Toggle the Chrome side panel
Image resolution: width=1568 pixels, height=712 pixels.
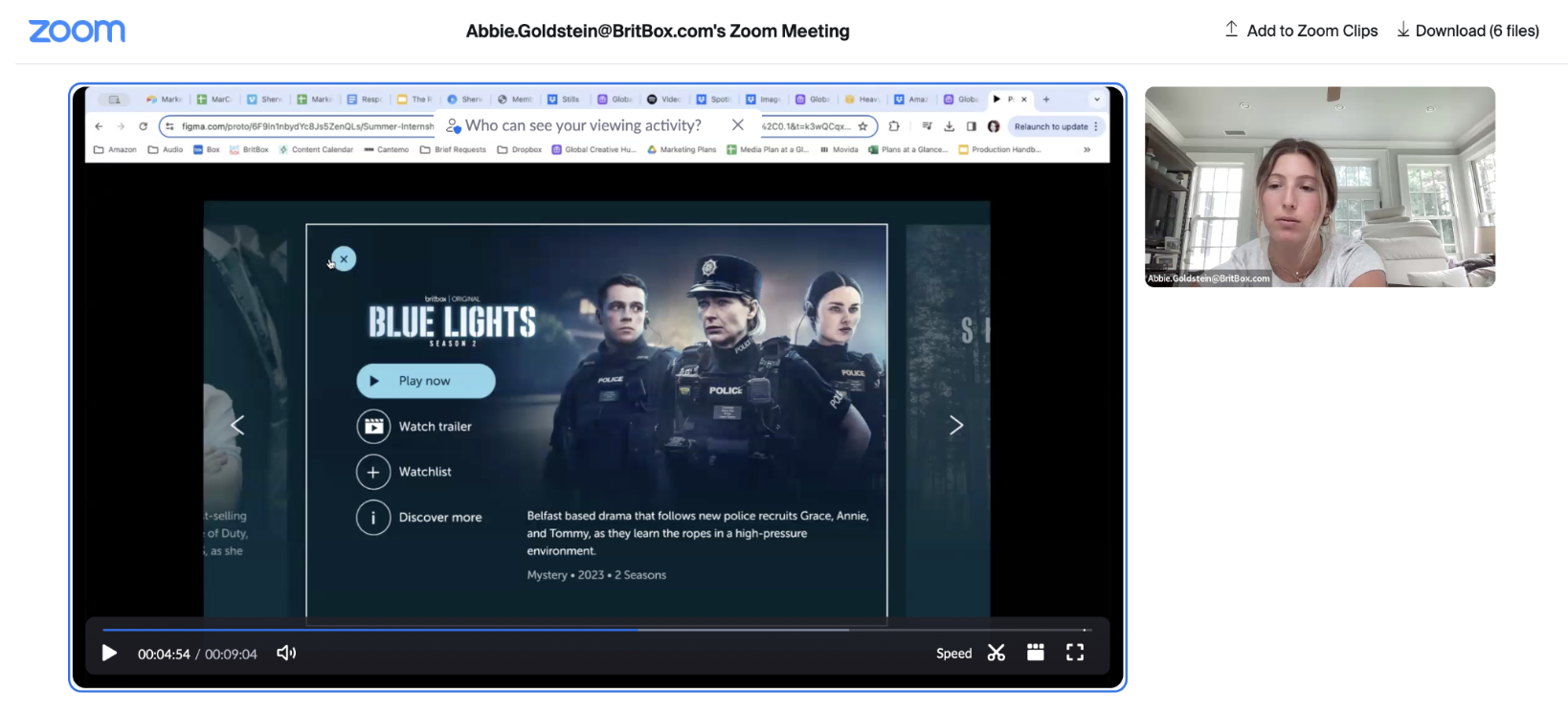click(x=972, y=126)
